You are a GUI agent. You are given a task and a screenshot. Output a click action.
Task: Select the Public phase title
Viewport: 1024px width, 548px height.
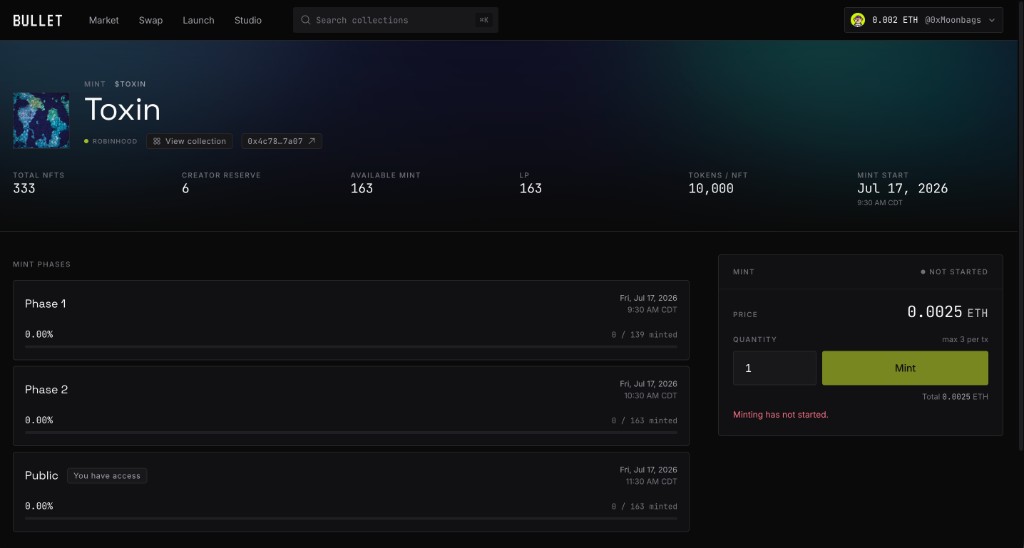click(x=41, y=475)
